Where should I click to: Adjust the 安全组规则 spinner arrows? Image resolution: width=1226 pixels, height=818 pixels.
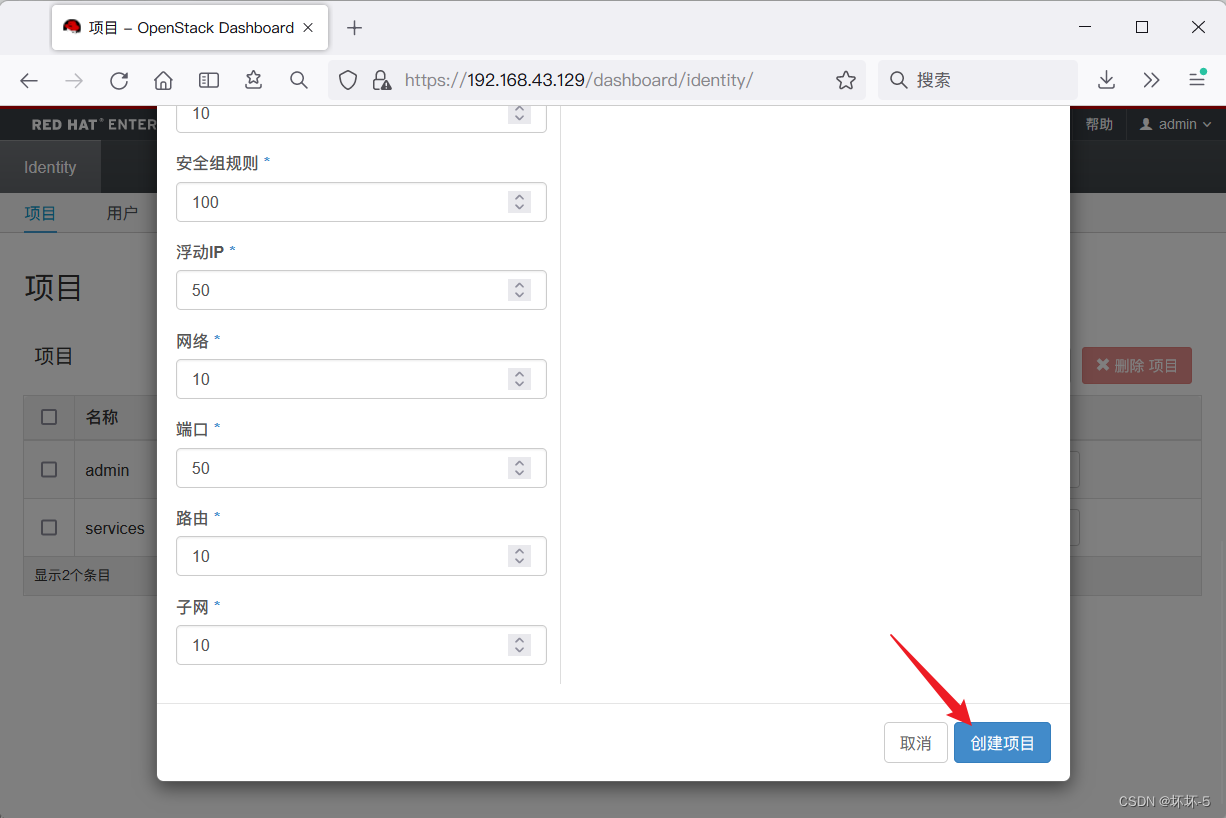click(x=519, y=202)
